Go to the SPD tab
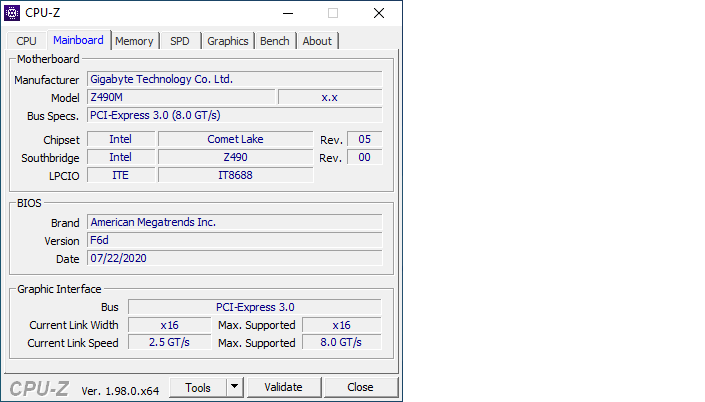 (x=180, y=41)
